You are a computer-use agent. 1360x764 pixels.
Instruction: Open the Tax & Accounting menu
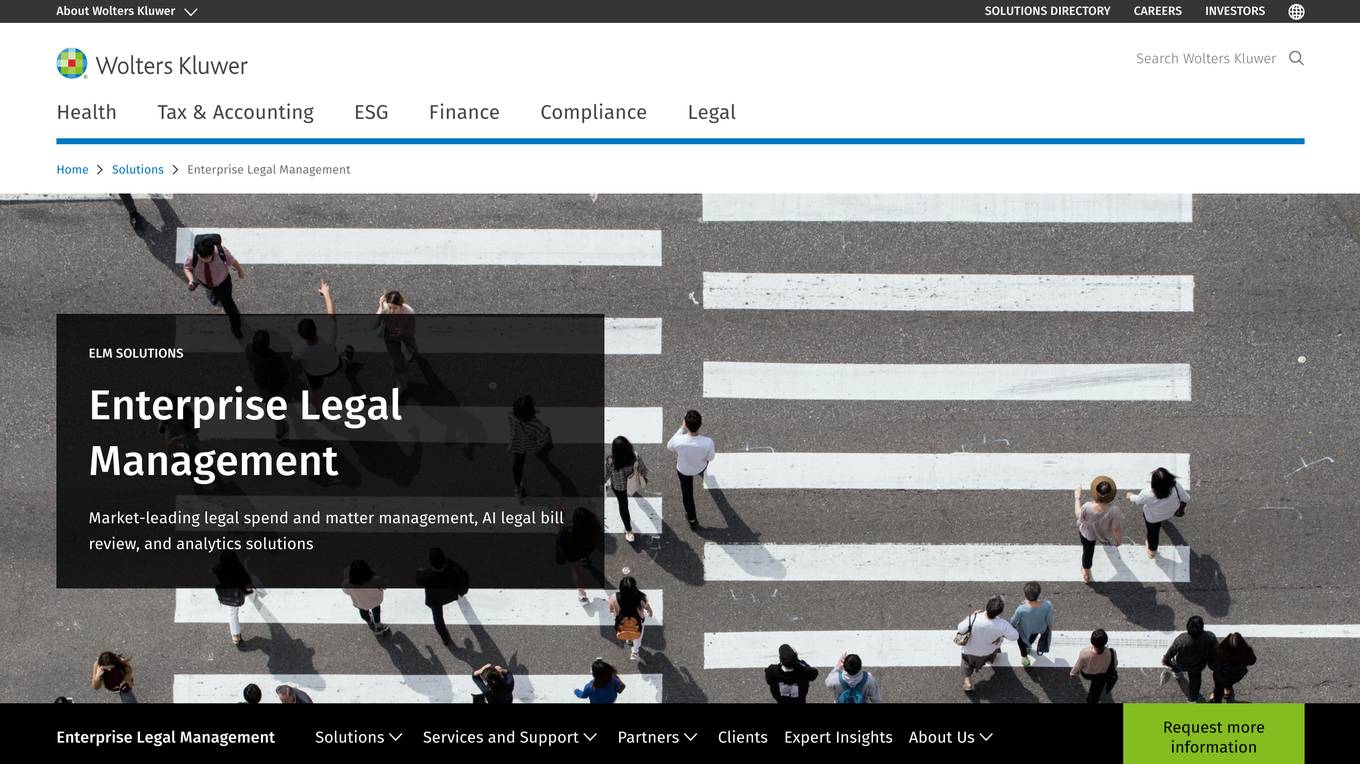click(235, 112)
